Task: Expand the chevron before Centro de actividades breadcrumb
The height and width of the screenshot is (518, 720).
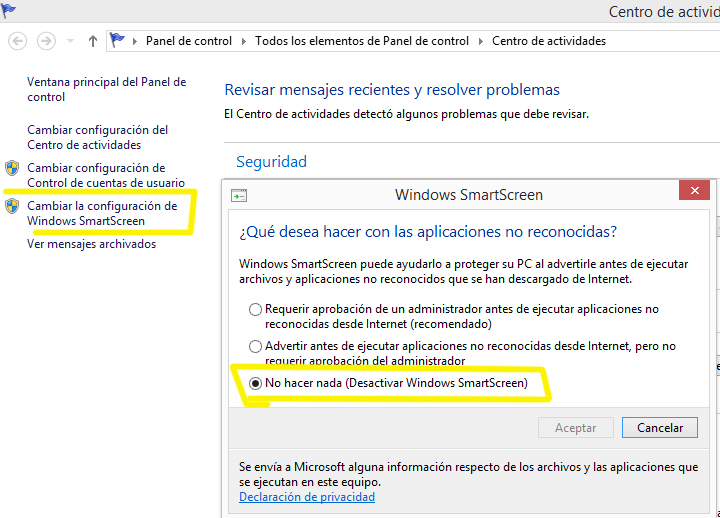Action: click(481, 41)
